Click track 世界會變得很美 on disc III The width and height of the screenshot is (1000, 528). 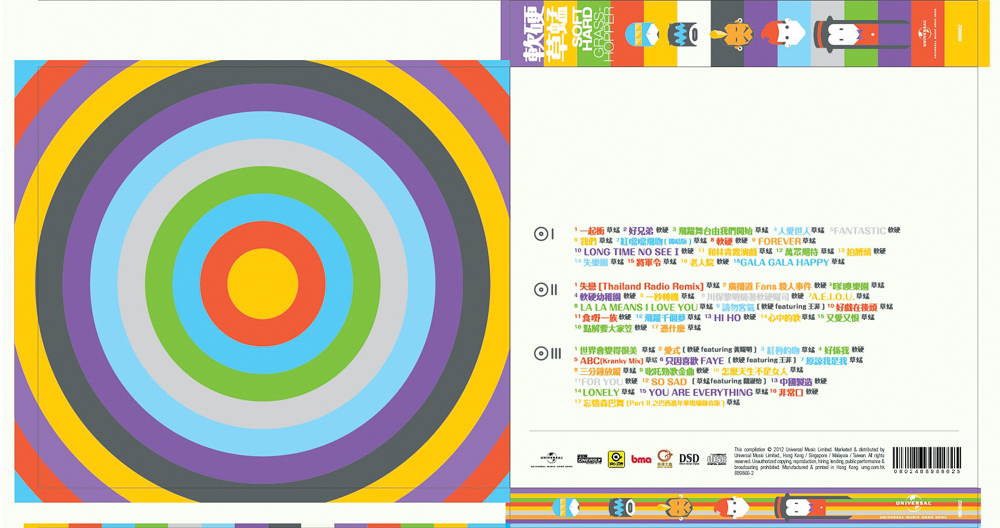608,351
